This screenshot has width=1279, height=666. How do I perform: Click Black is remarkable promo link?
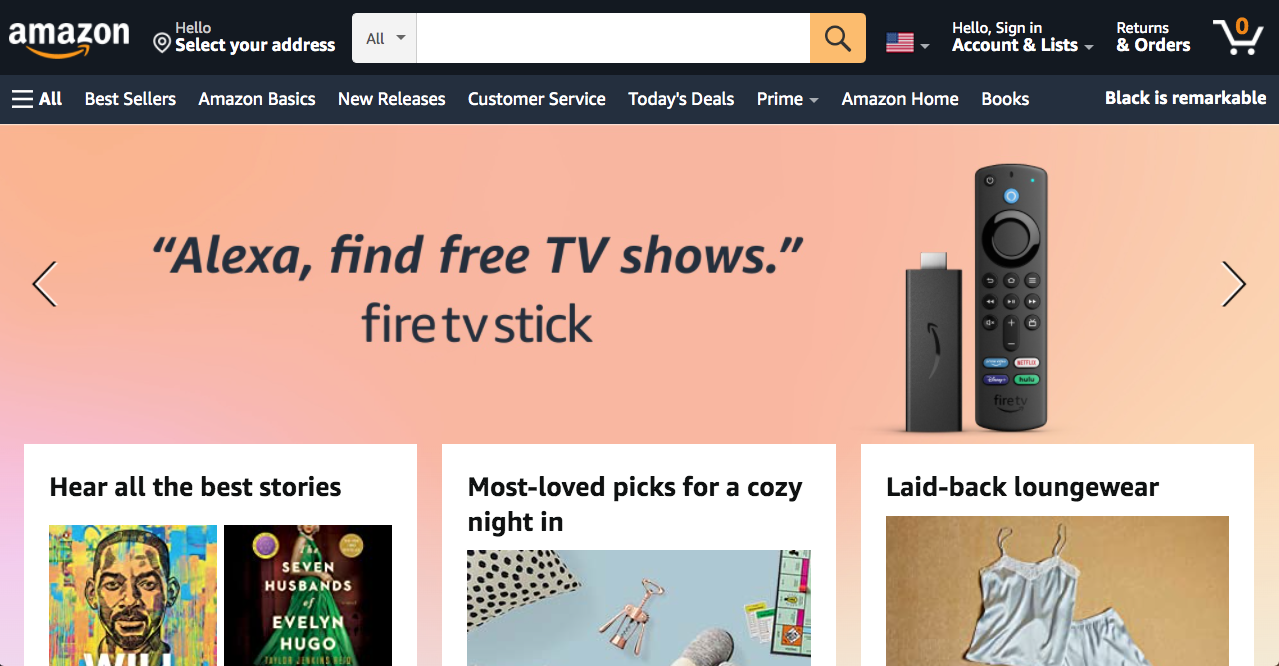1186,98
